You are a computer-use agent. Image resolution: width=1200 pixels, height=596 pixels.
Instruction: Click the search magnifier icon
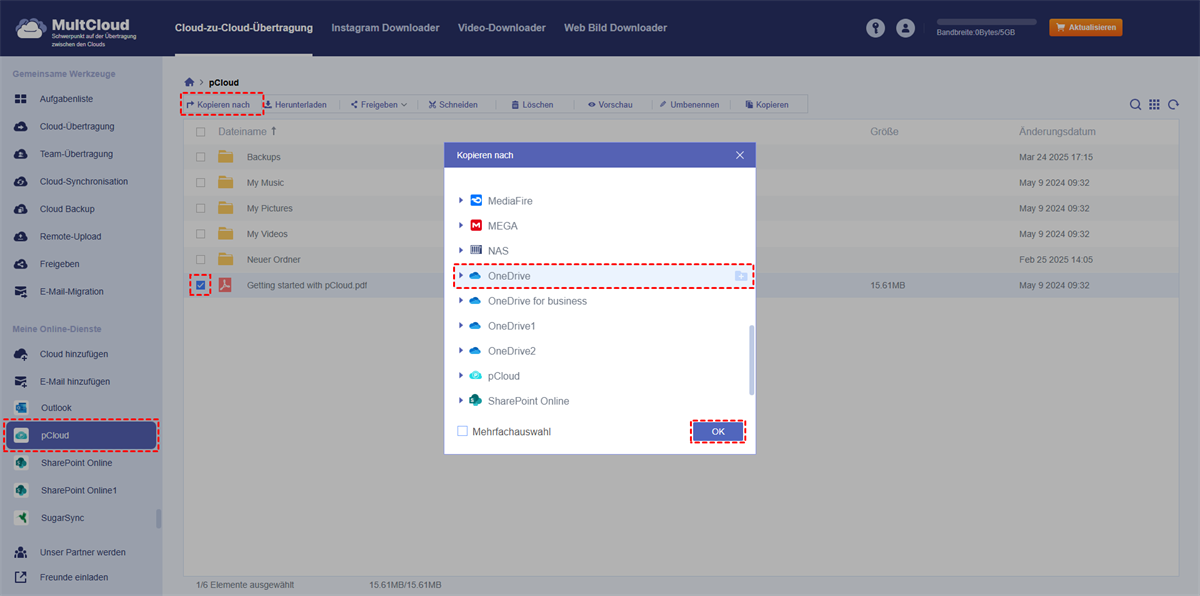click(x=1136, y=105)
